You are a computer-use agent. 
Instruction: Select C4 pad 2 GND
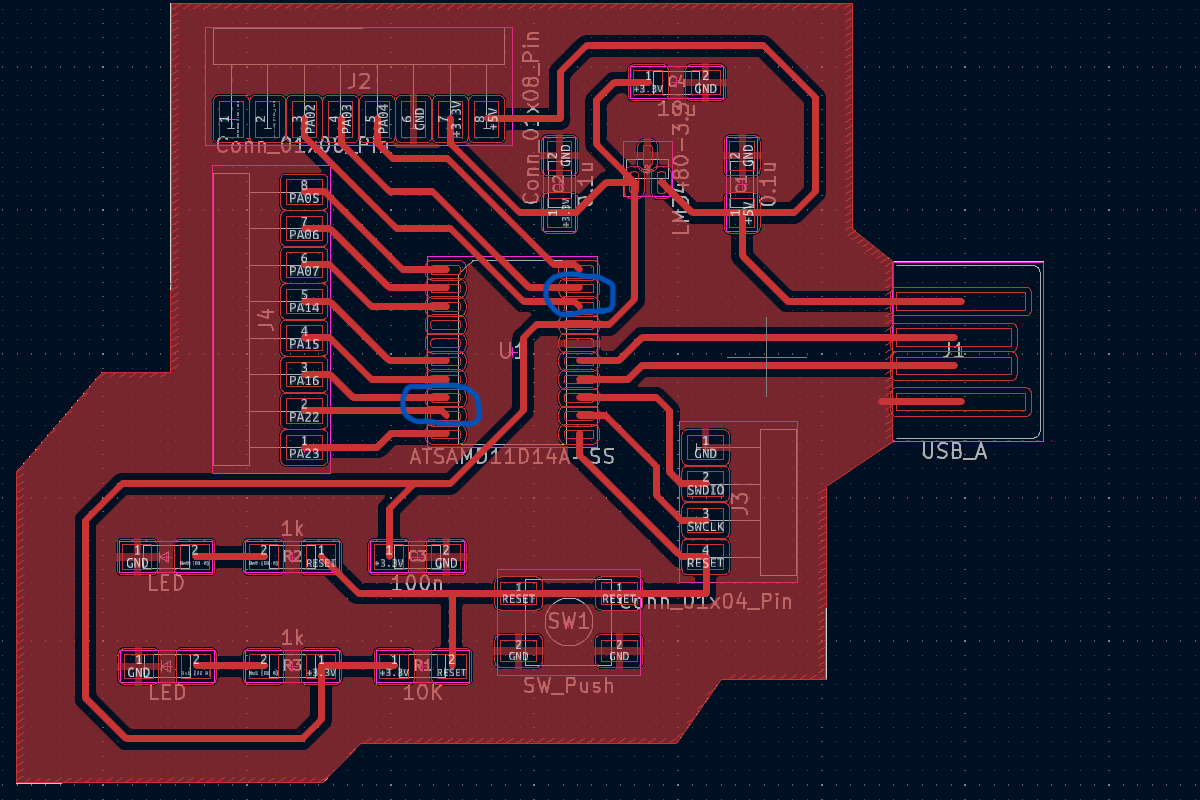[706, 83]
